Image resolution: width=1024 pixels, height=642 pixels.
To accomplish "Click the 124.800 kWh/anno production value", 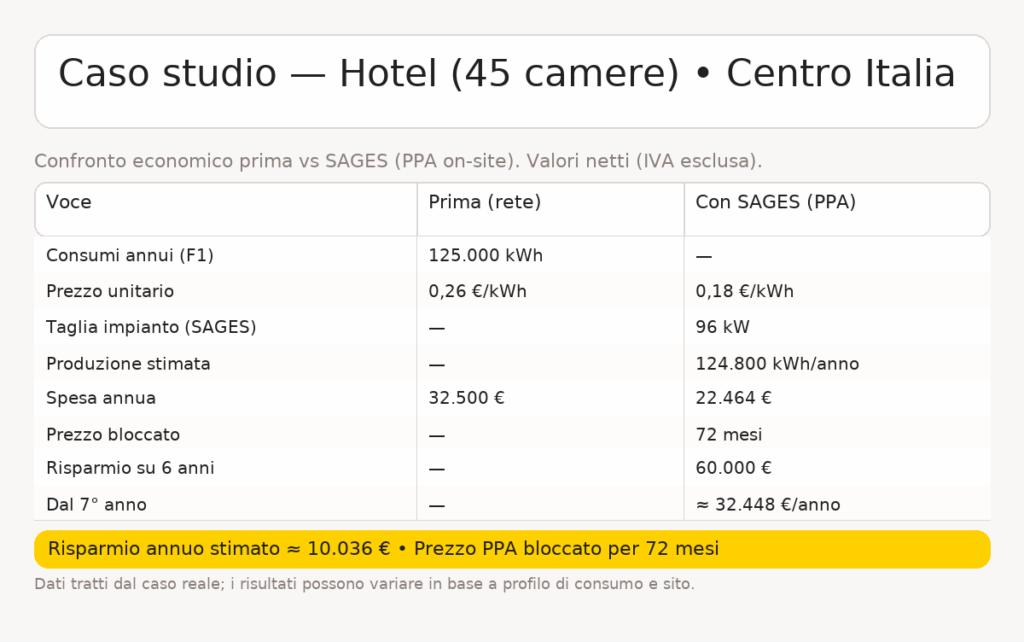I will [777, 364].
